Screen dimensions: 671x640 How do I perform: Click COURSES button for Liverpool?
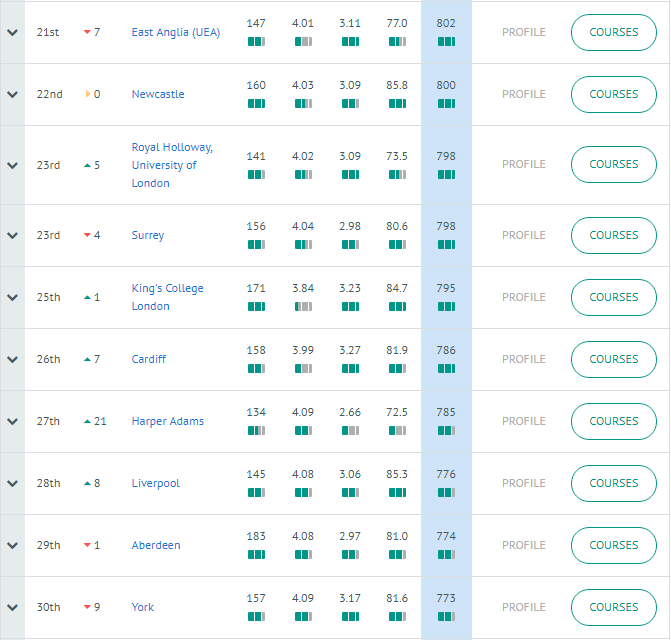pyautogui.click(x=614, y=483)
